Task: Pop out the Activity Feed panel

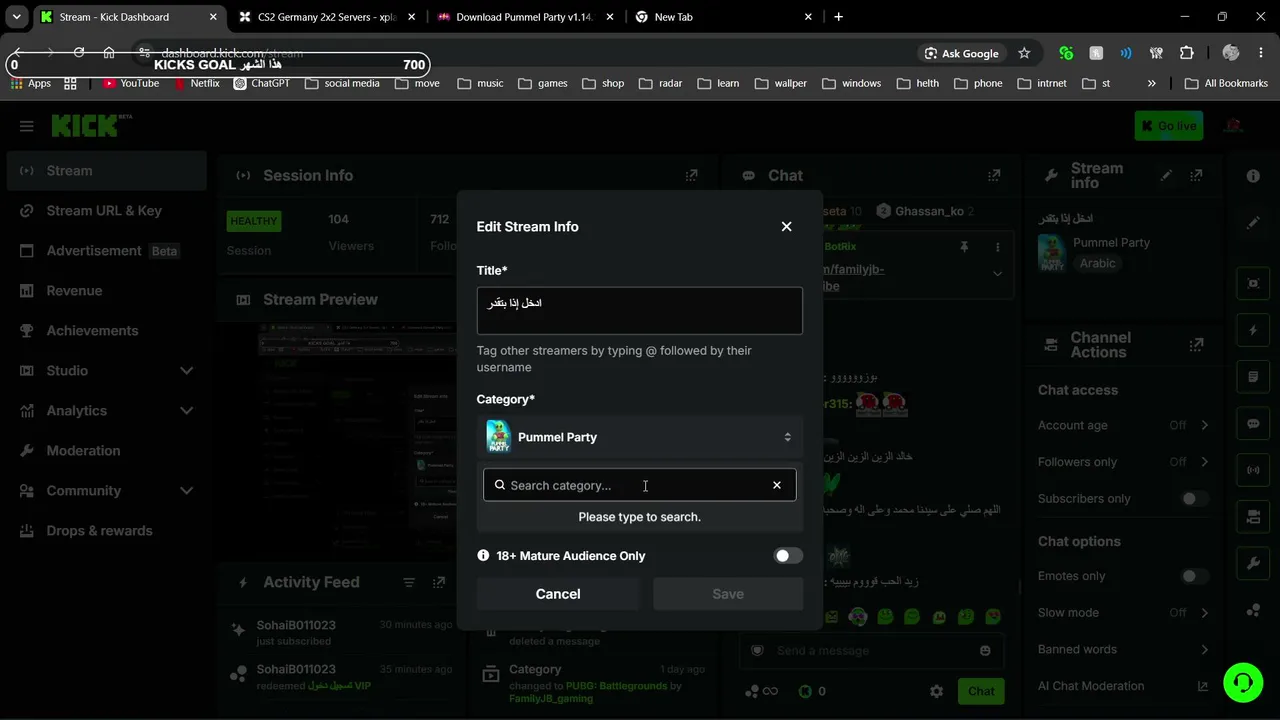Action: click(439, 582)
